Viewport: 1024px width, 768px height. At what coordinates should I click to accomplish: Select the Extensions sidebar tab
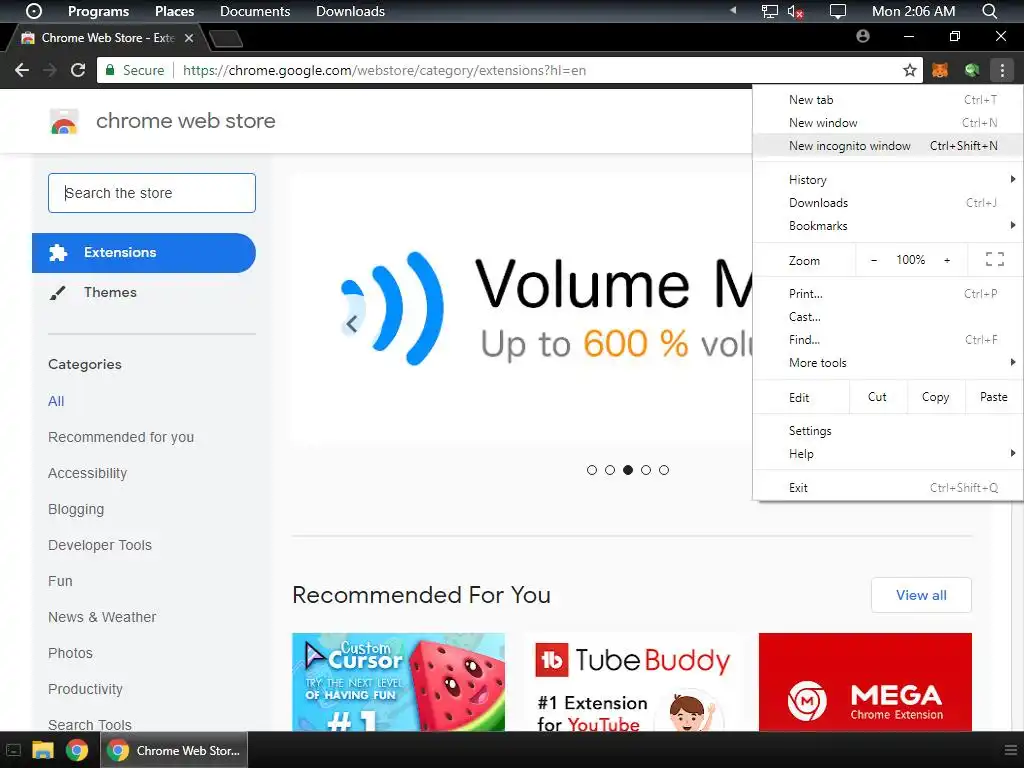coord(144,253)
